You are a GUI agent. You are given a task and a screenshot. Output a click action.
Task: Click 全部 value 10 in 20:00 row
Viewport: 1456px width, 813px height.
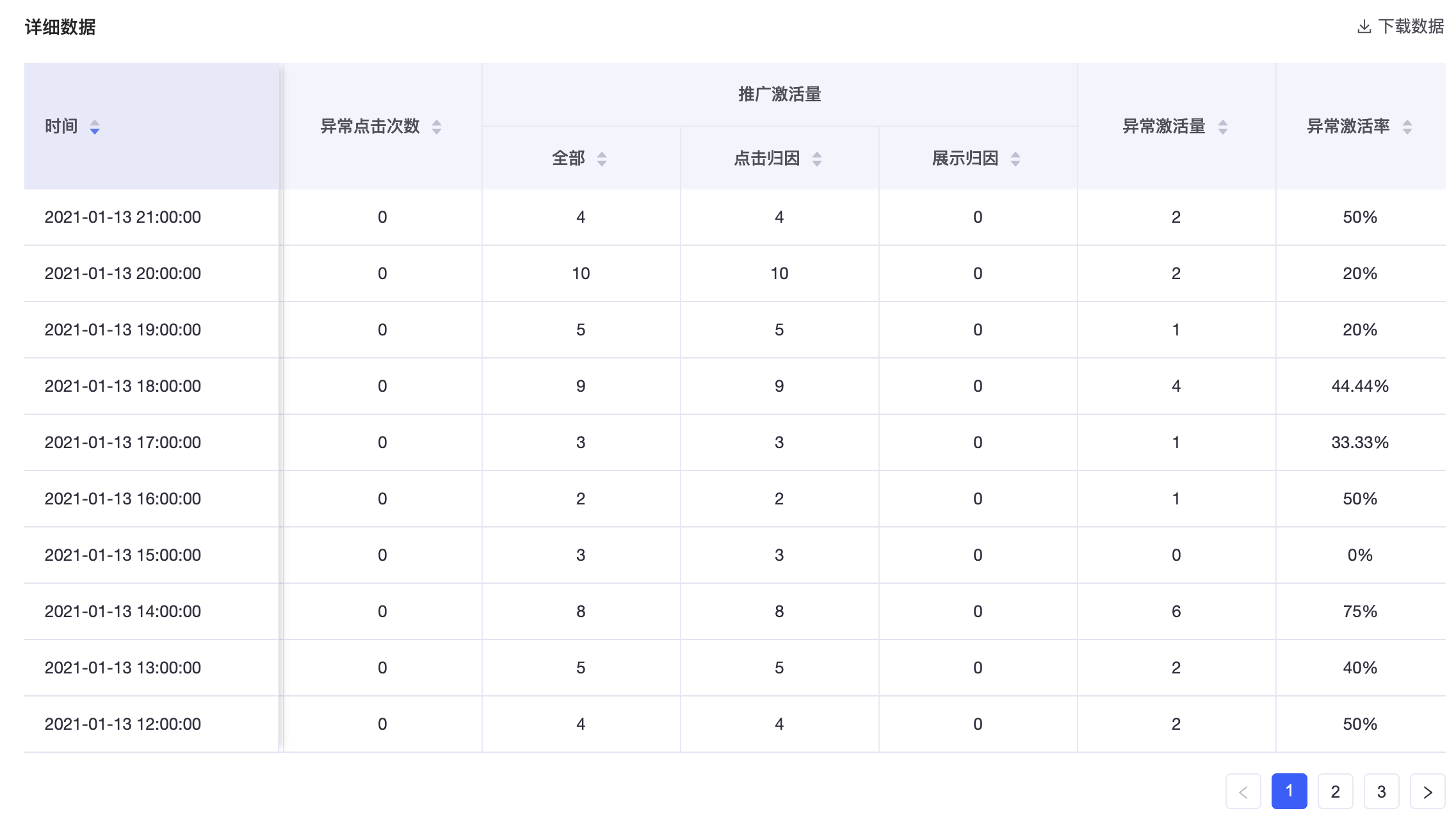point(581,273)
